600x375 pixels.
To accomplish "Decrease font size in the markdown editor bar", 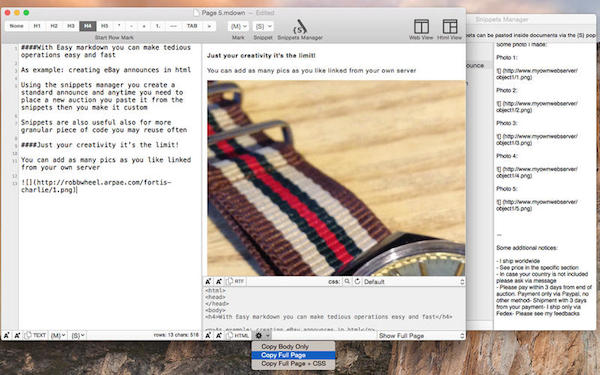I will 17,335.
